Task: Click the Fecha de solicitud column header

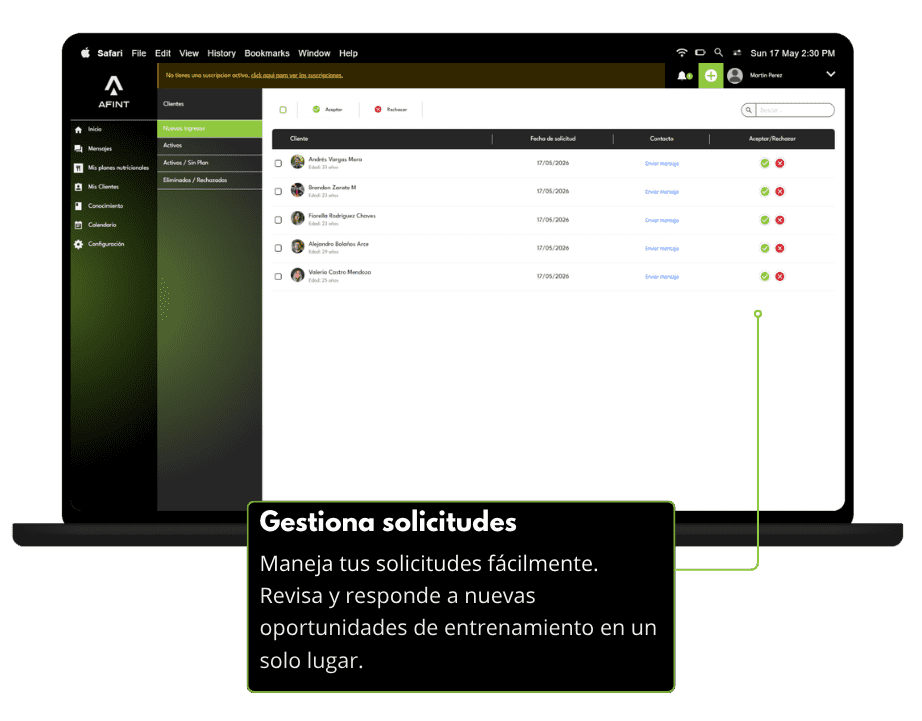Action: click(x=553, y=139)
